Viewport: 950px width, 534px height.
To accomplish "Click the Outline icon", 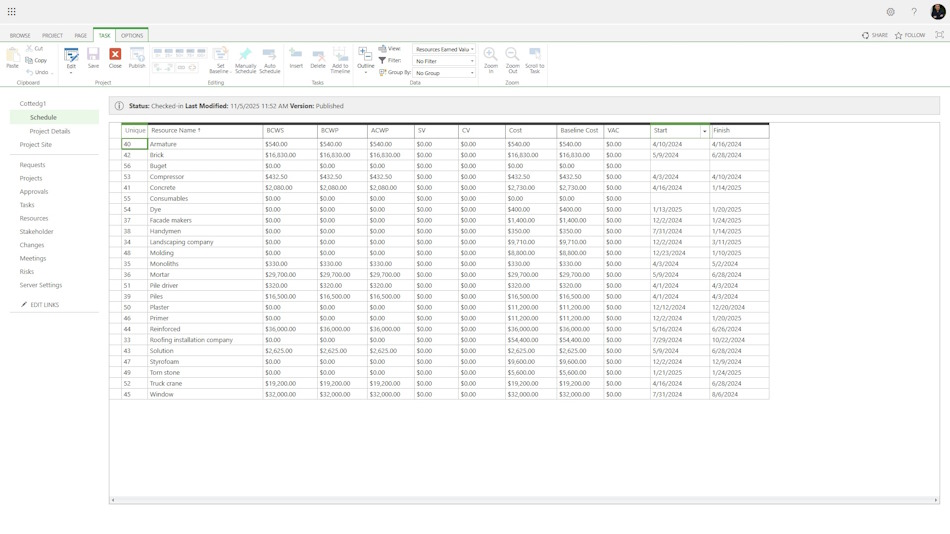I will [x=365, y=55].
